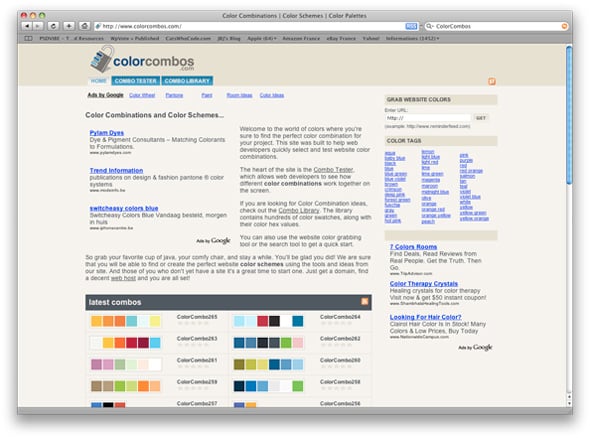Open the RSS feed icon in latest combos header
590x438 pixels.
tap(365, 301)
